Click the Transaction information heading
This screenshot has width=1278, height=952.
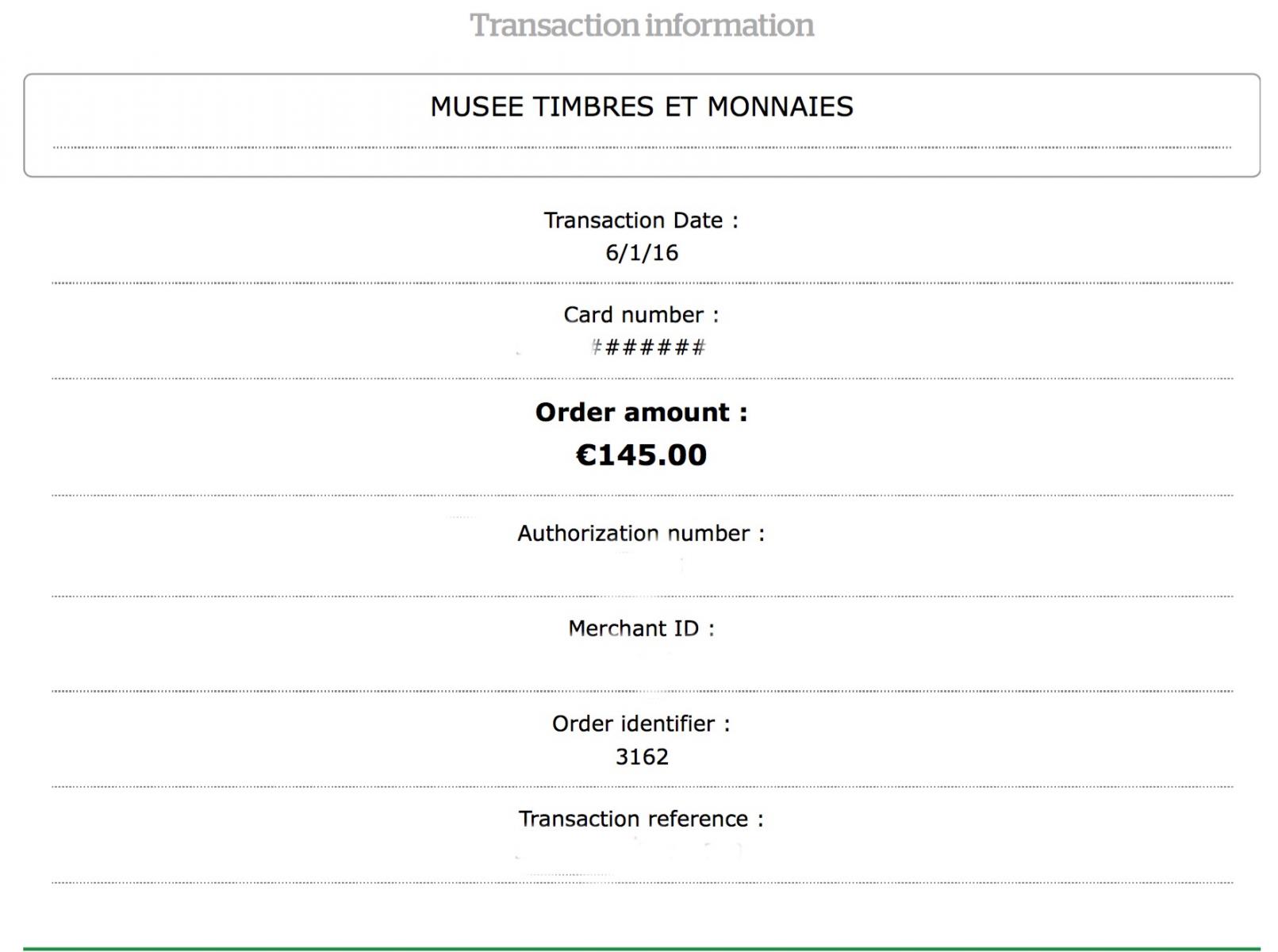click(x=642, y=25)
